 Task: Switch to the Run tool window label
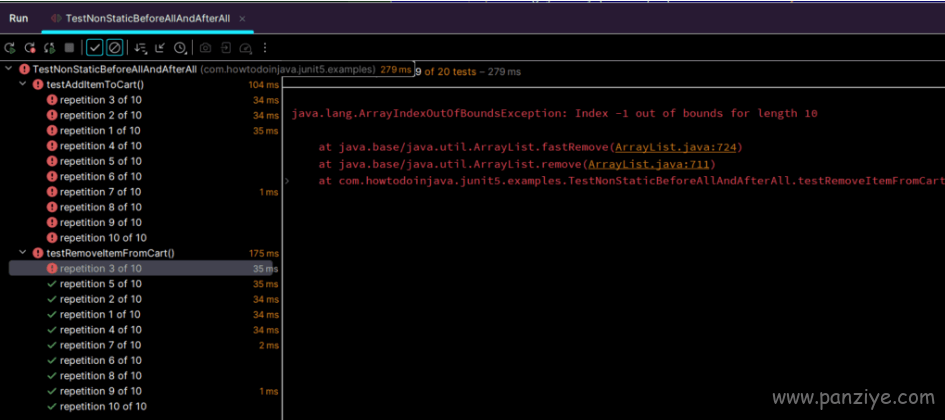point(19,18)
